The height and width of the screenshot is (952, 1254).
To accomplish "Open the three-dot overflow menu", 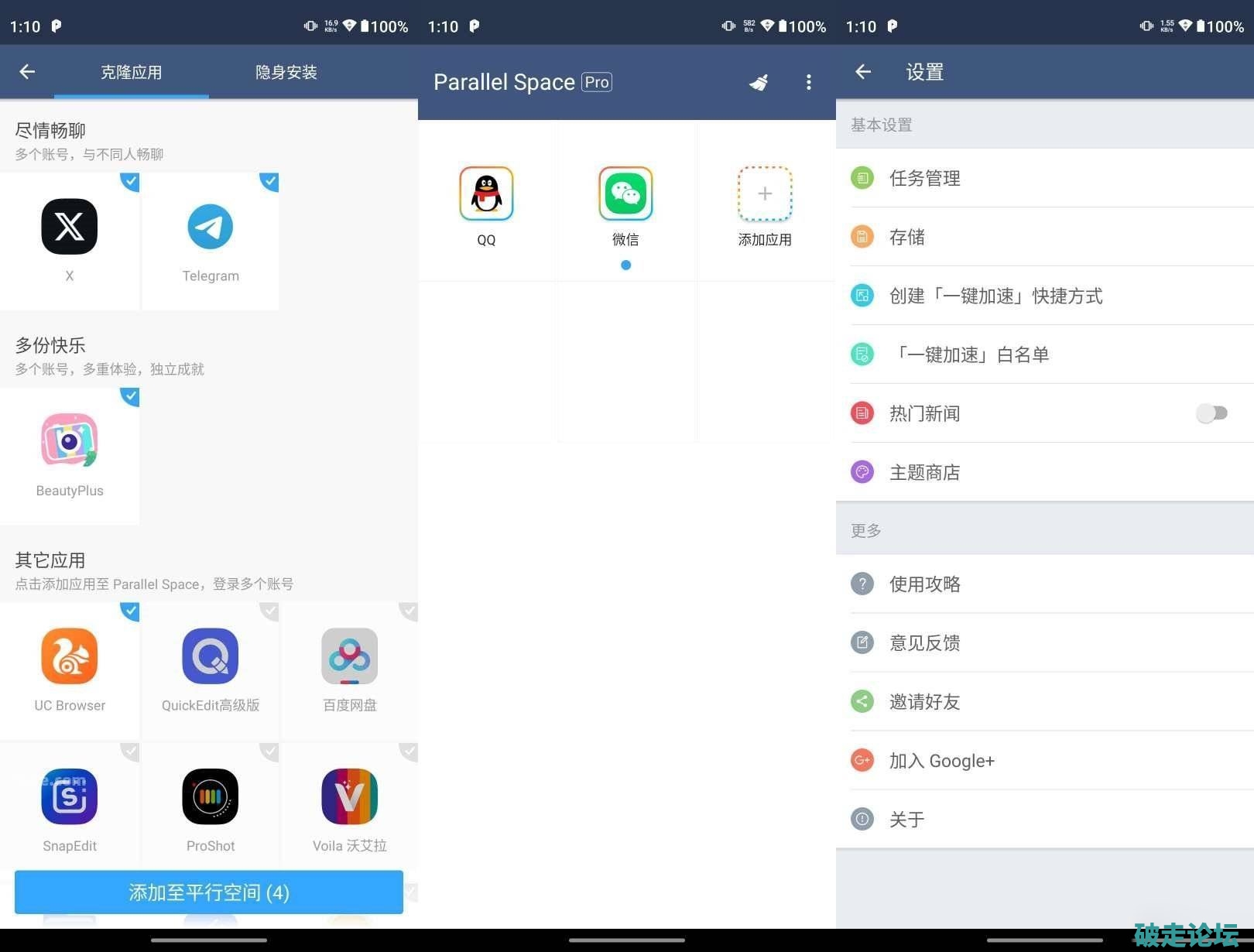I will tap(809, 82).
